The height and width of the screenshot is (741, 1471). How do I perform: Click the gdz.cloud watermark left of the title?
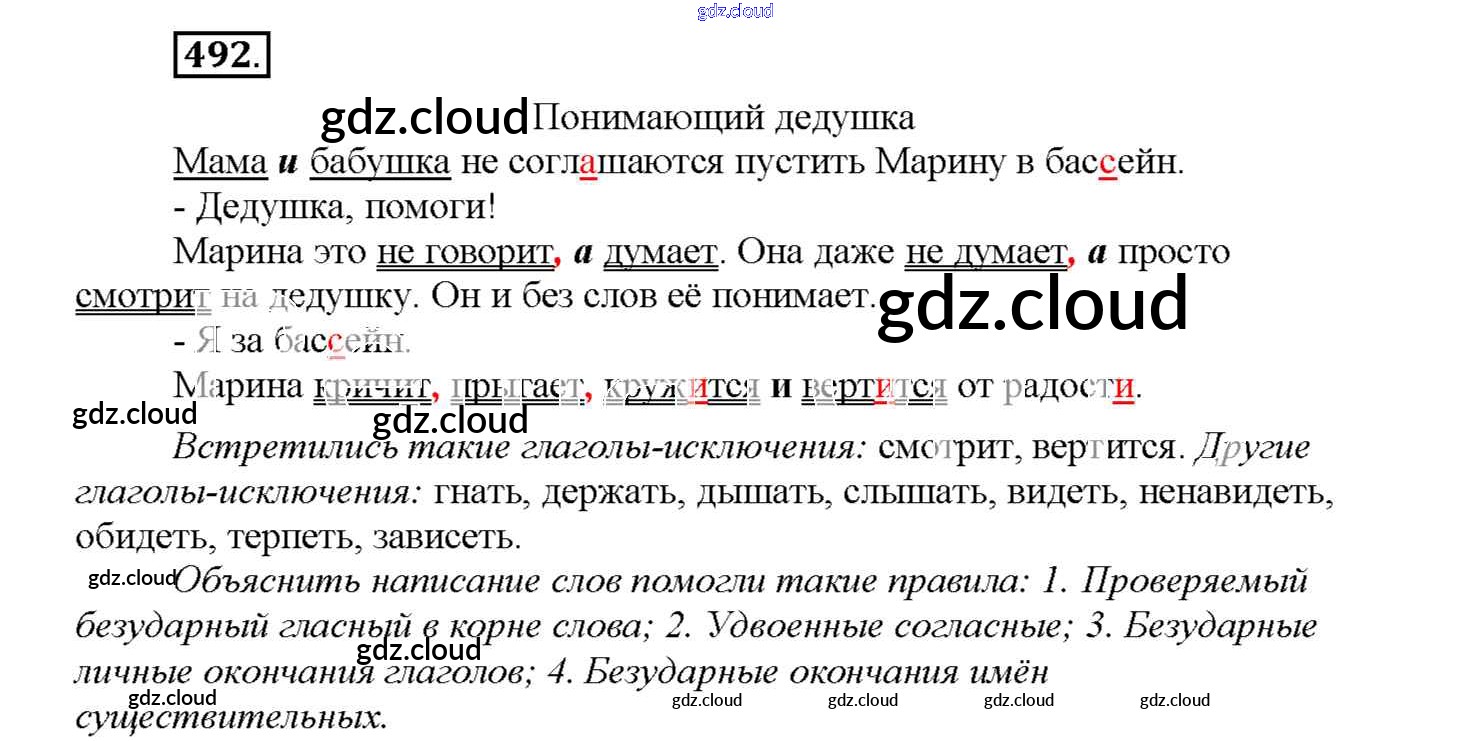pos(424,118)
